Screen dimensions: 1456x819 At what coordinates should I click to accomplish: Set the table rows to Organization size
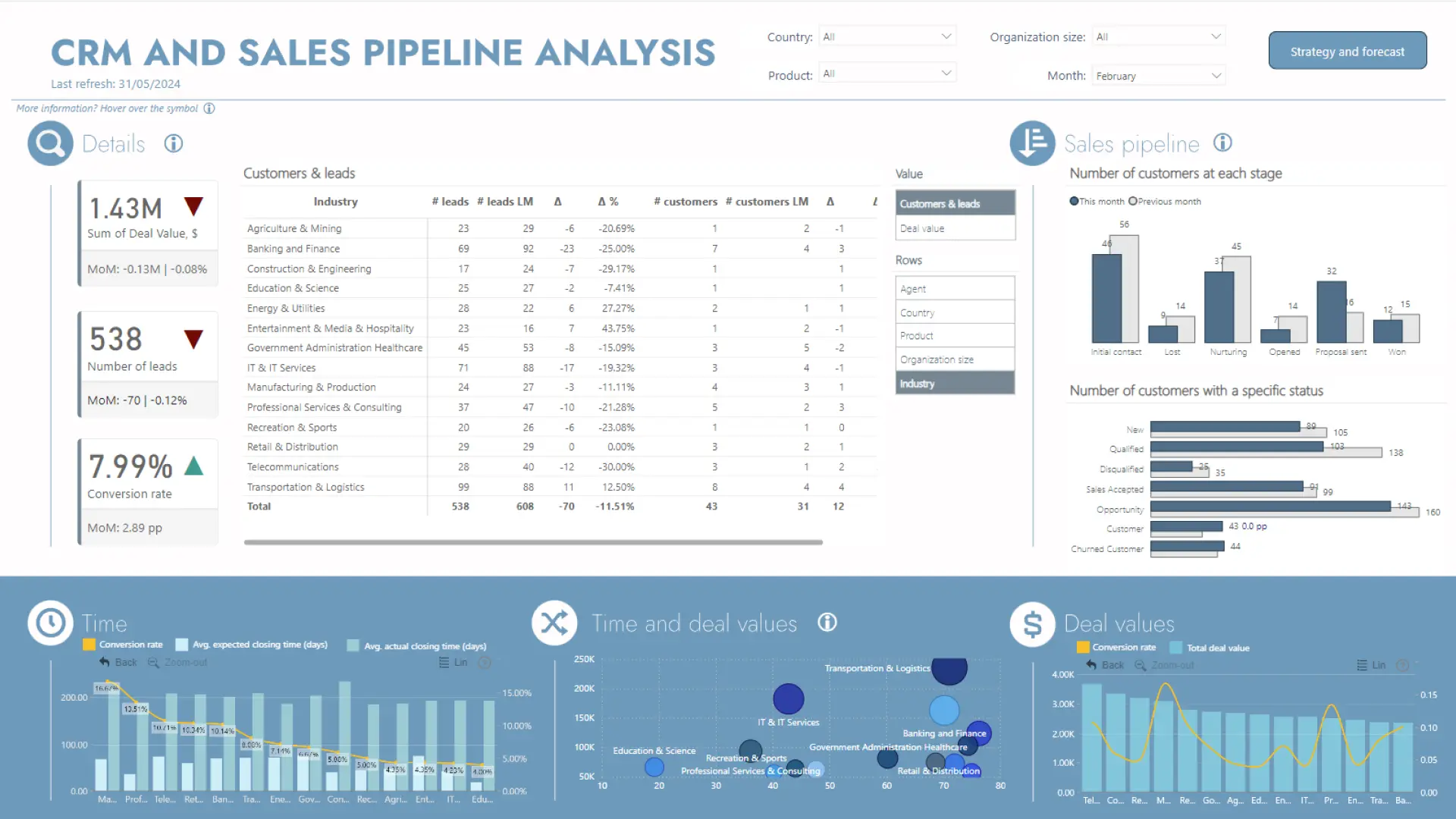pyautogui.click(x=955, y=359)
